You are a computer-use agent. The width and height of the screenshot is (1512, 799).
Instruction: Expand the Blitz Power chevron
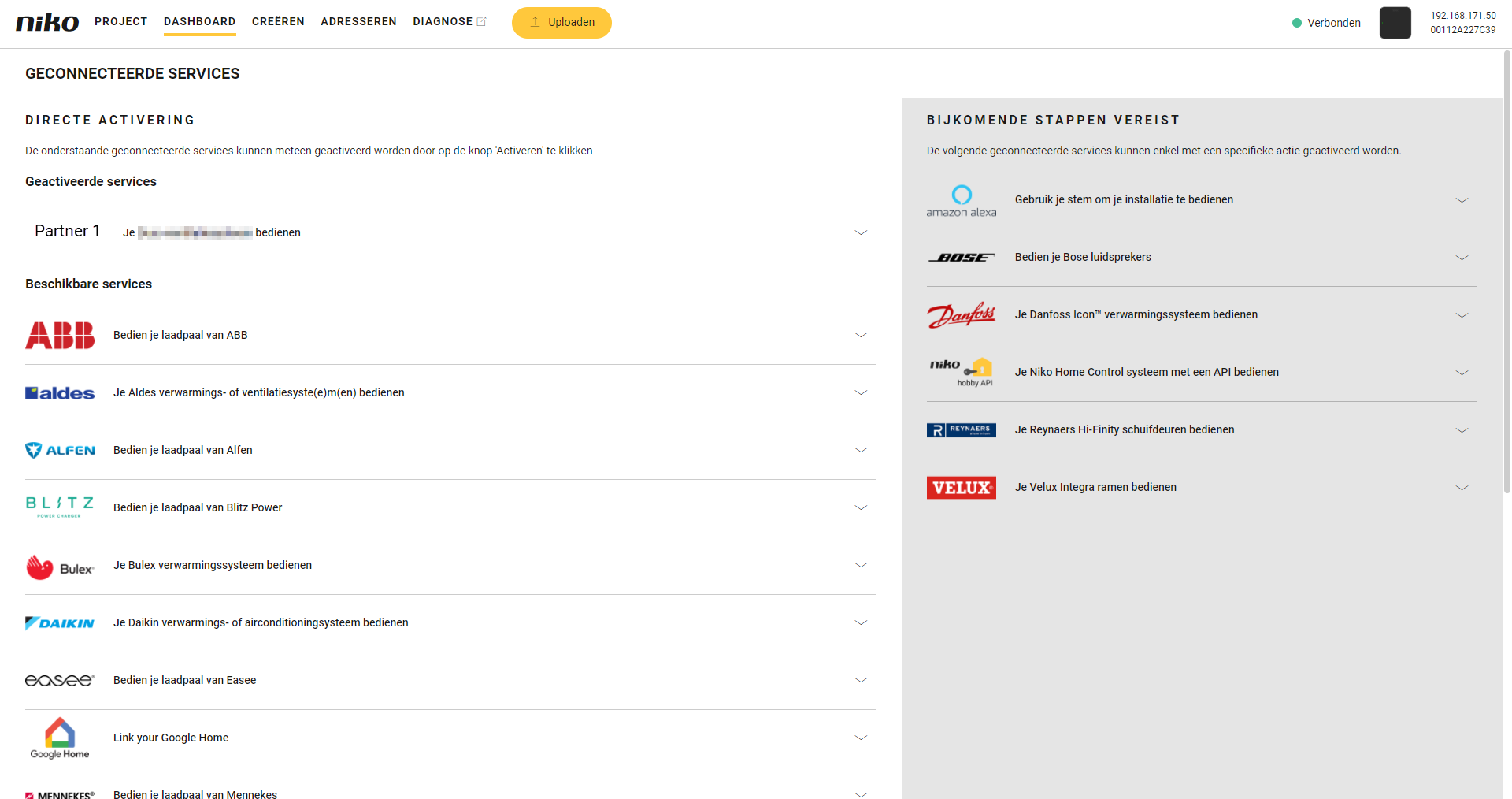(x=861, y=507)
